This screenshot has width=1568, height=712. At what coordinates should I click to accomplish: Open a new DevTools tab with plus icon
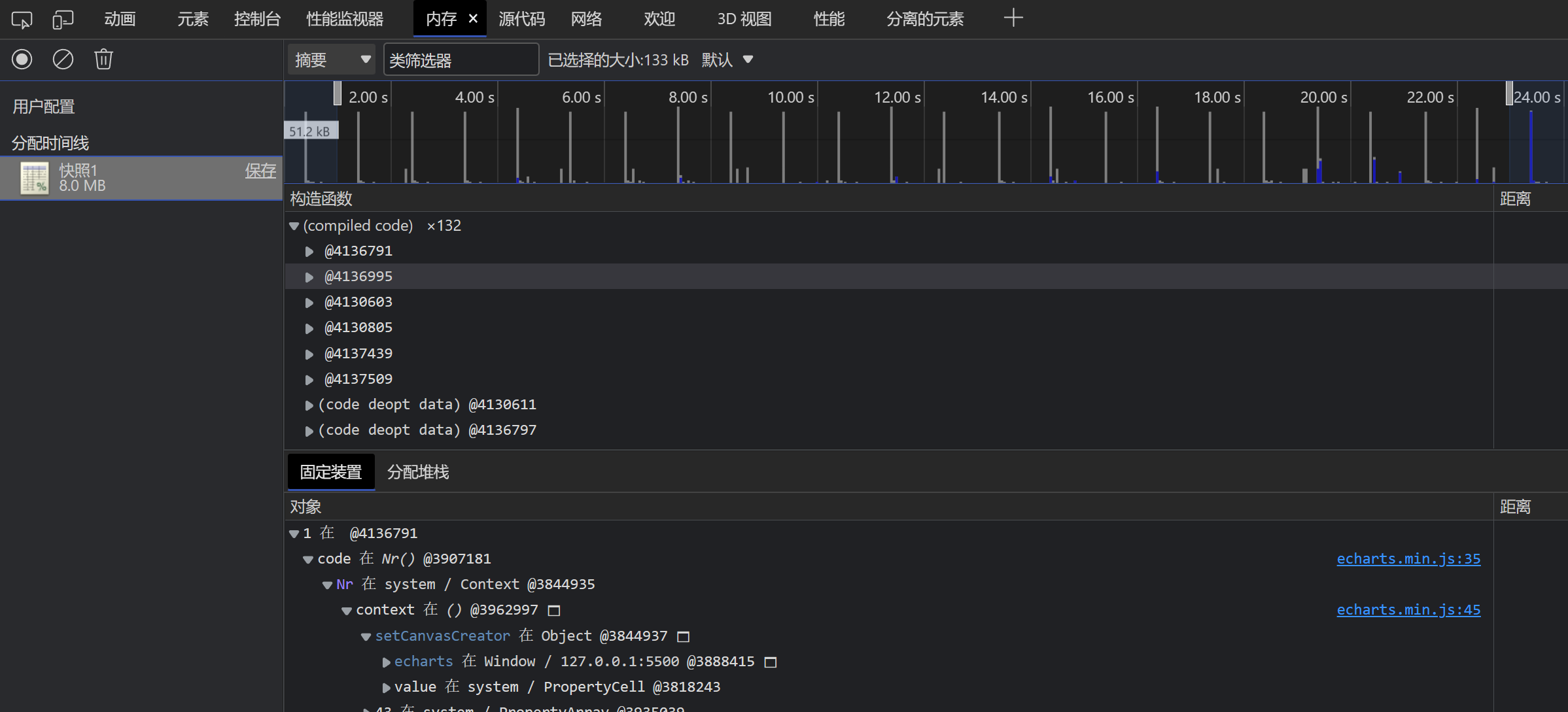1013,17
